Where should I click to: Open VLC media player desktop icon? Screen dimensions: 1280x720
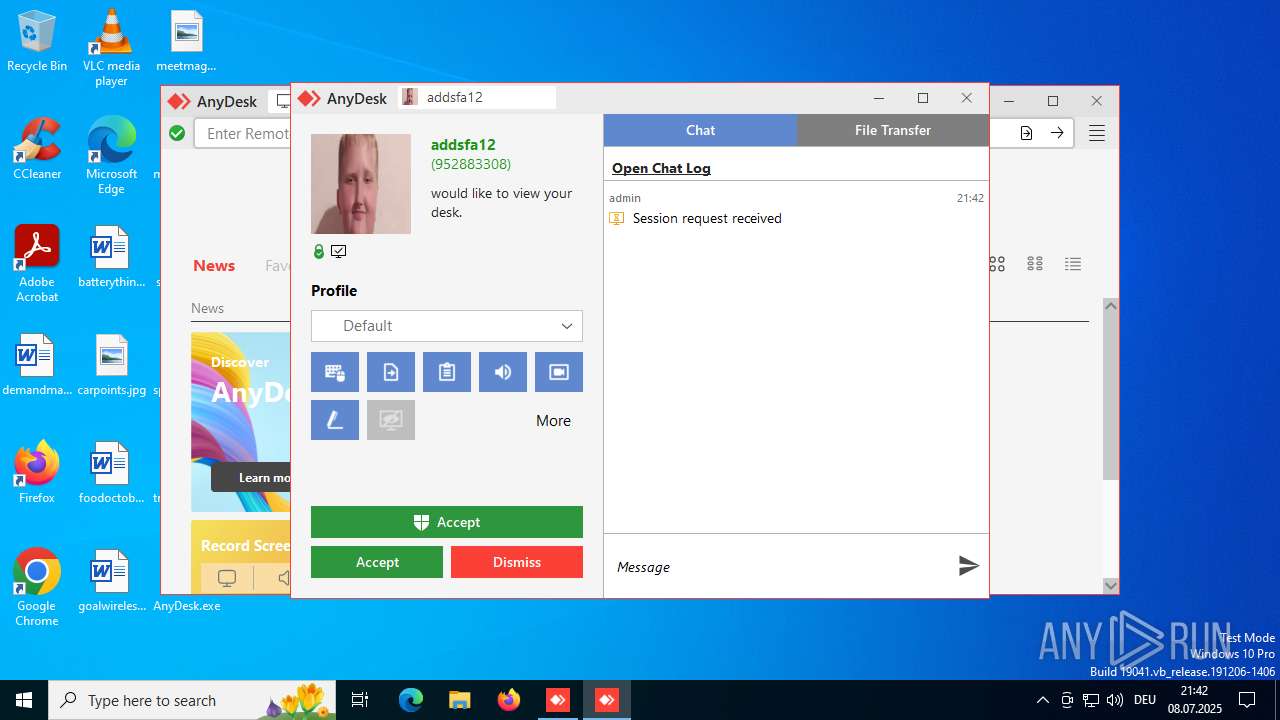(111, 48)
